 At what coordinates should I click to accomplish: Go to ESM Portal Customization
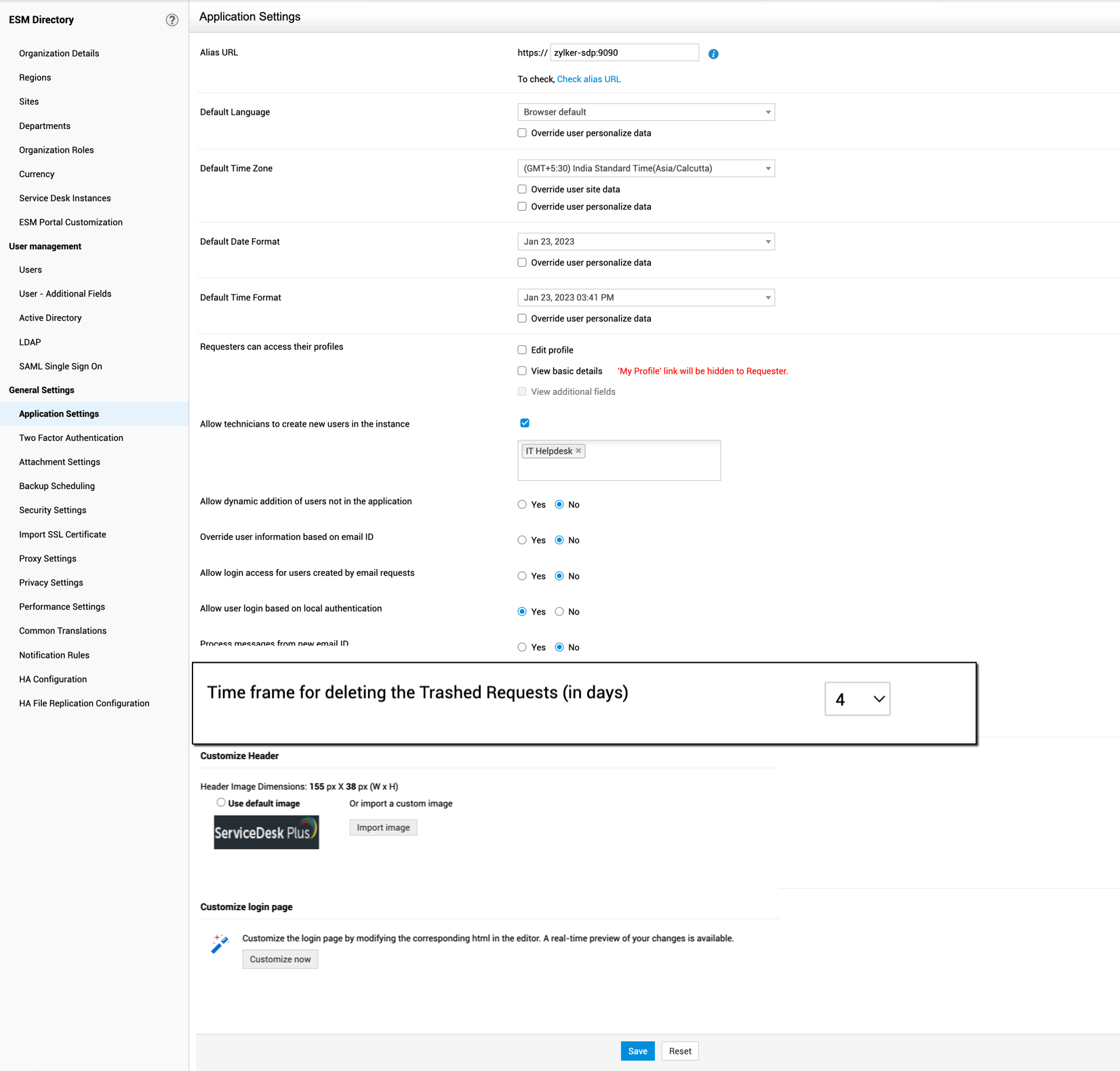point(71,222)
